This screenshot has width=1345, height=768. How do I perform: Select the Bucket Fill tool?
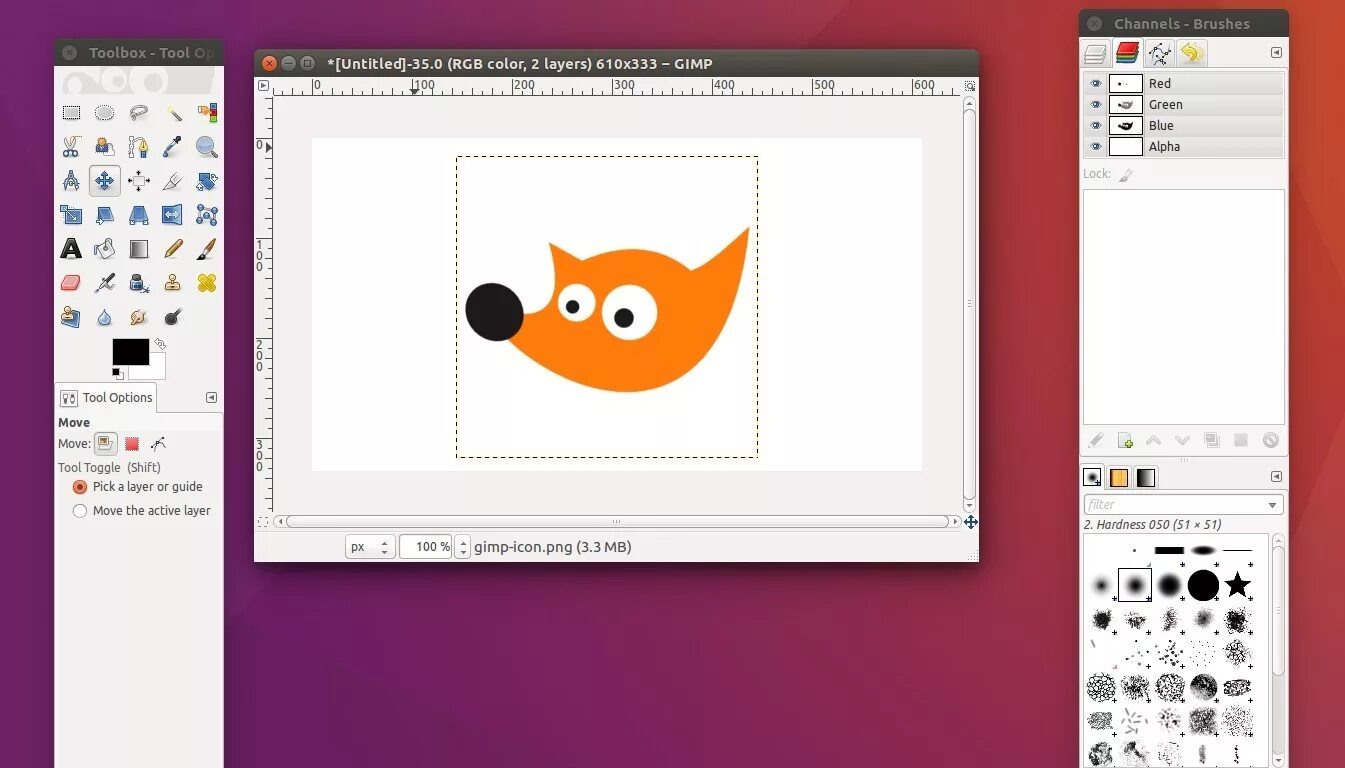[104, 249]
